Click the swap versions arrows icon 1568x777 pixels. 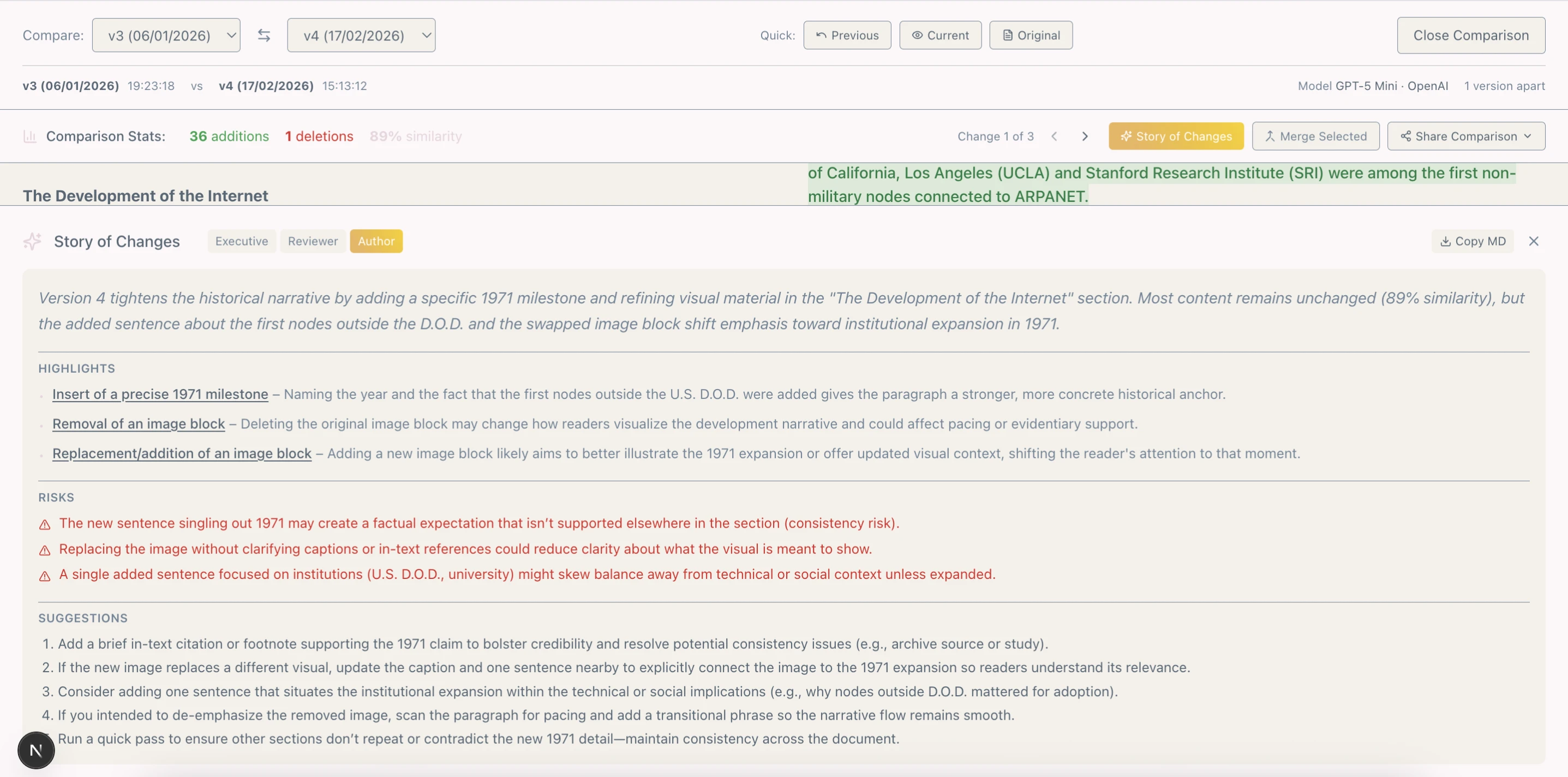tap(264, 35)
